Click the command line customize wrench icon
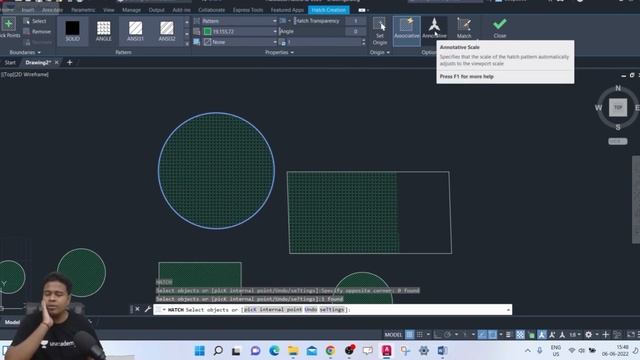Screen dimensions: 640x360 point(148,309)
